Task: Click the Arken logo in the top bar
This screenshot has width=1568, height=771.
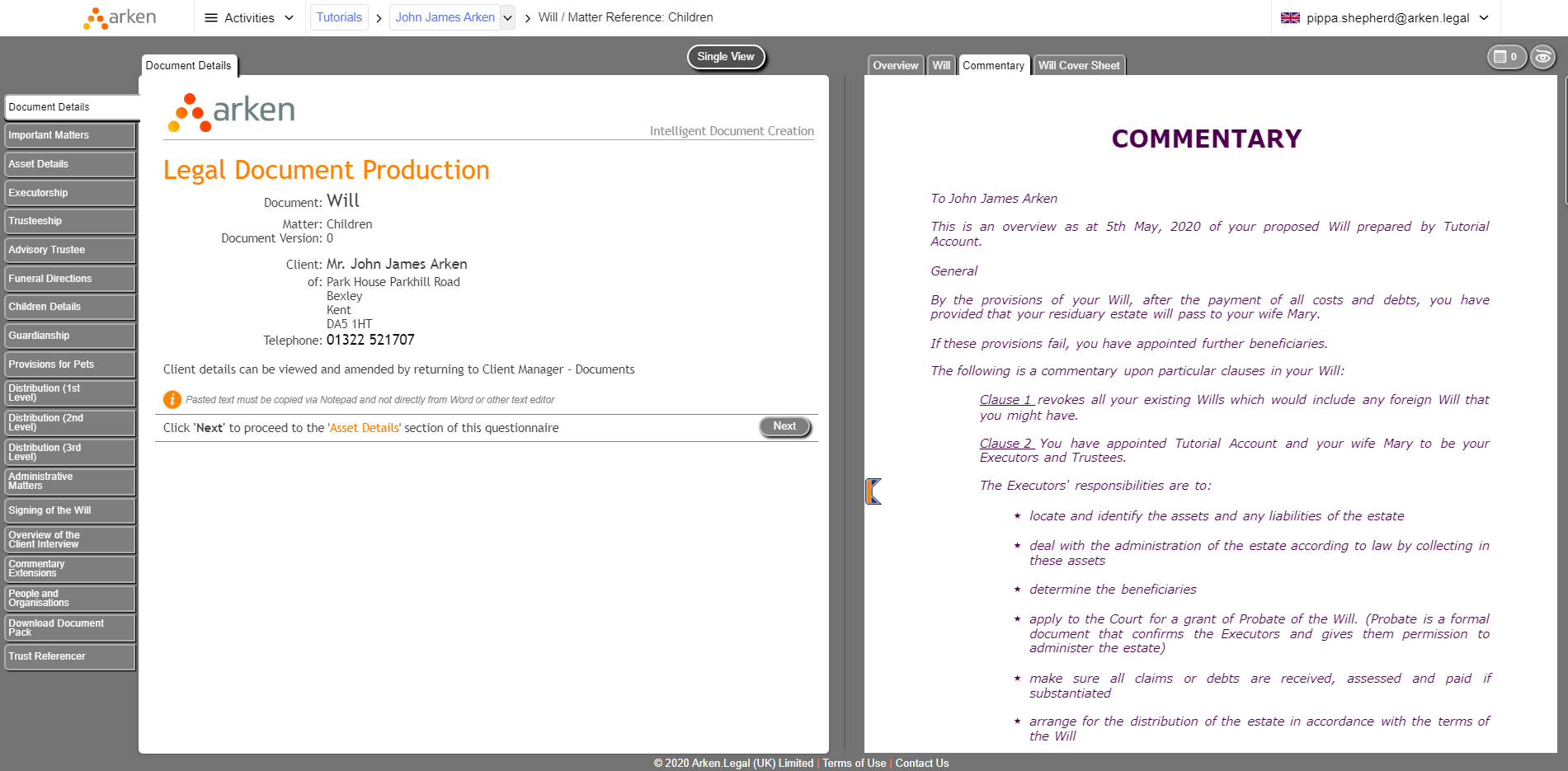Action: pos(120,18)
